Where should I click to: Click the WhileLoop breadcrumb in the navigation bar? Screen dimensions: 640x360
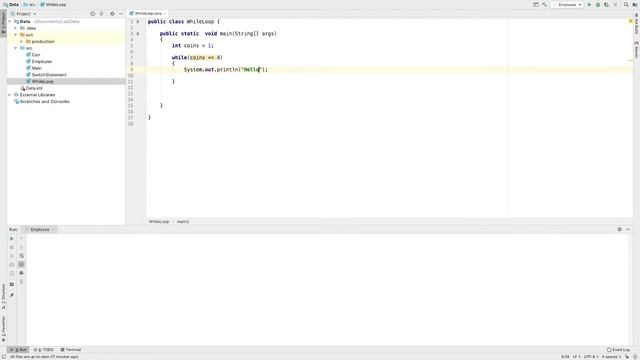[53, 4]
